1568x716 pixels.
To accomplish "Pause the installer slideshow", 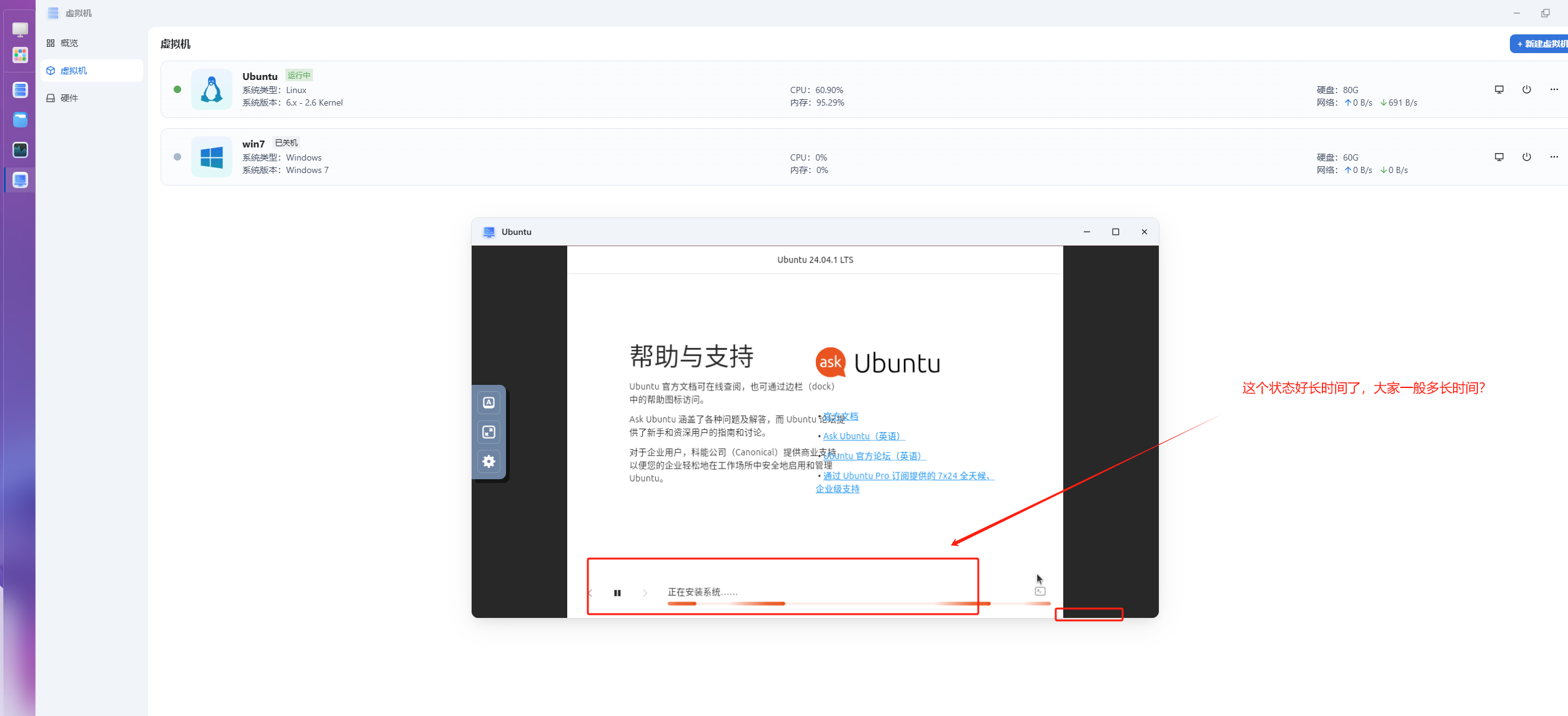I will (617, 593).
